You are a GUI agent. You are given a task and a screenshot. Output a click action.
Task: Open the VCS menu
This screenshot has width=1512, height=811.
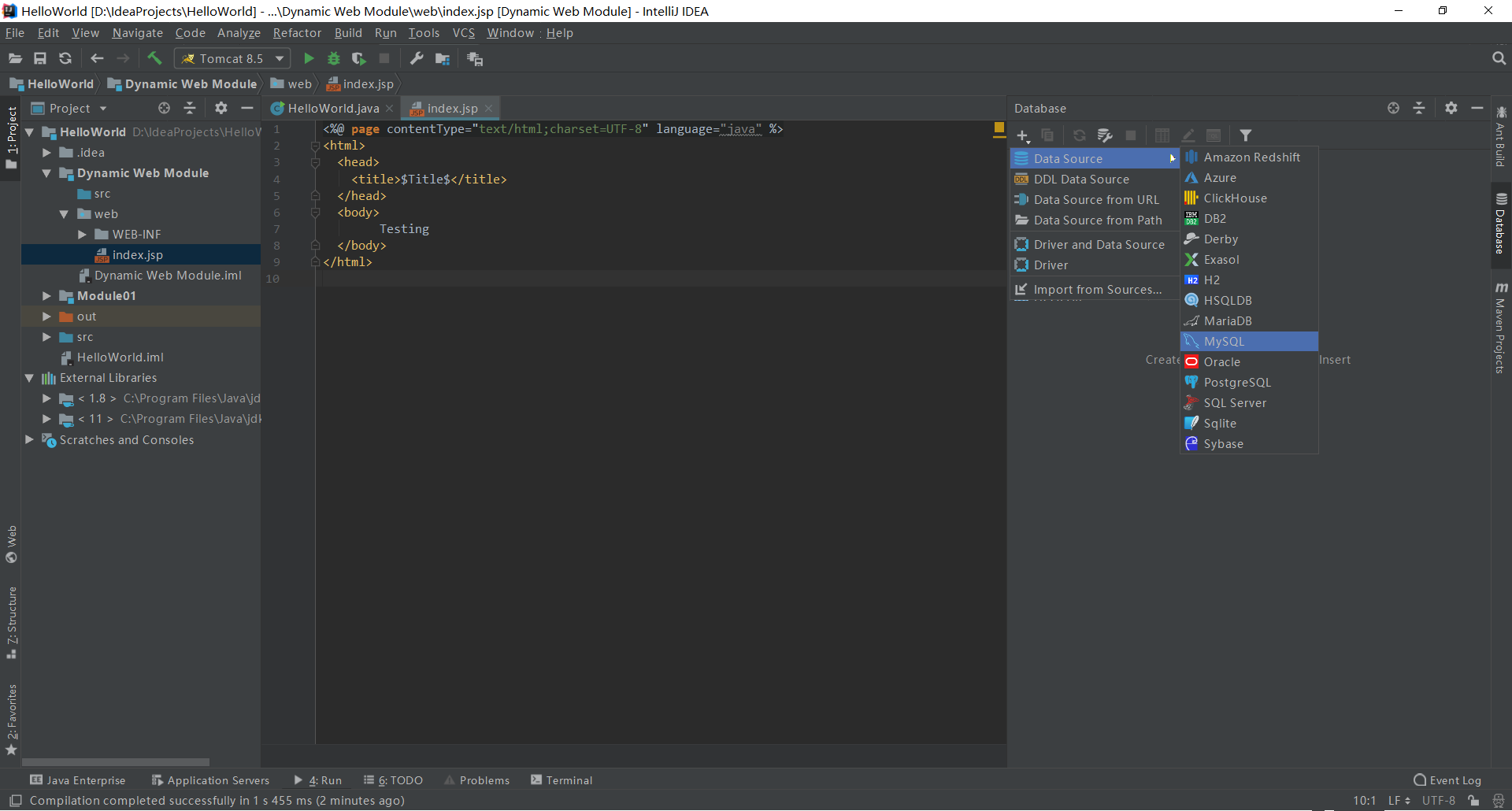click(x=464, y=33)
